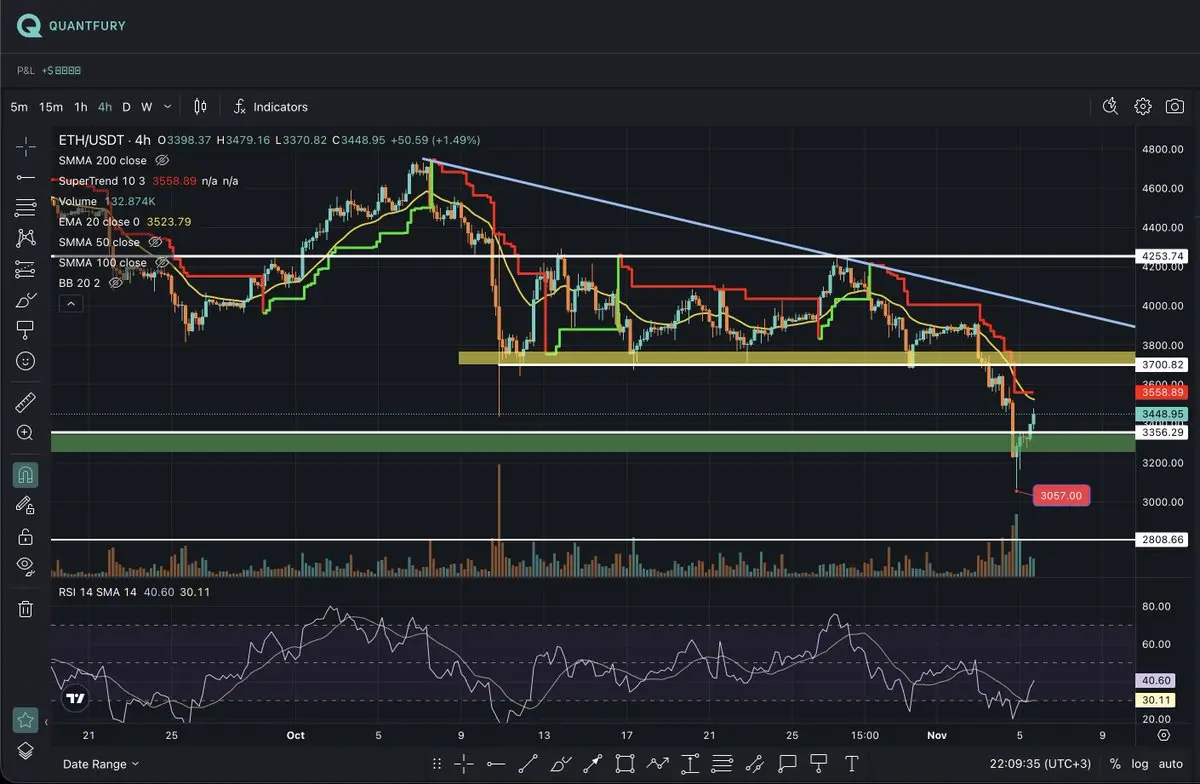Select callout comment tool in bottom toolbar
The image size is (1200, 784).
786,764
